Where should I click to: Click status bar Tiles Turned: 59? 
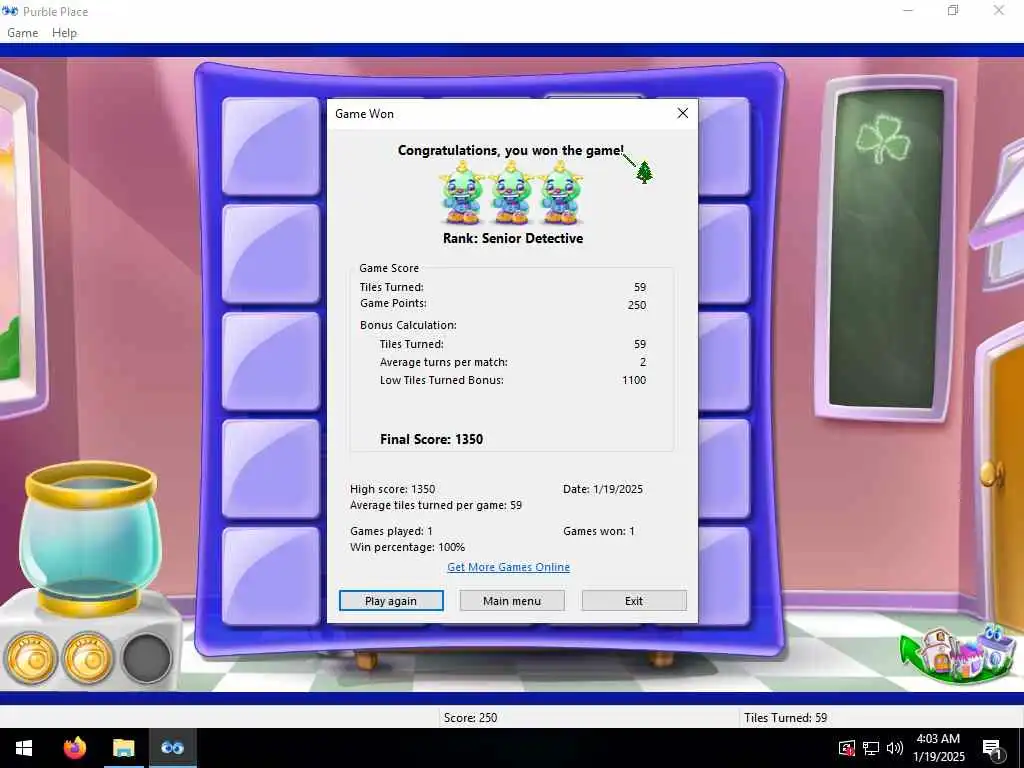[786, 717]
